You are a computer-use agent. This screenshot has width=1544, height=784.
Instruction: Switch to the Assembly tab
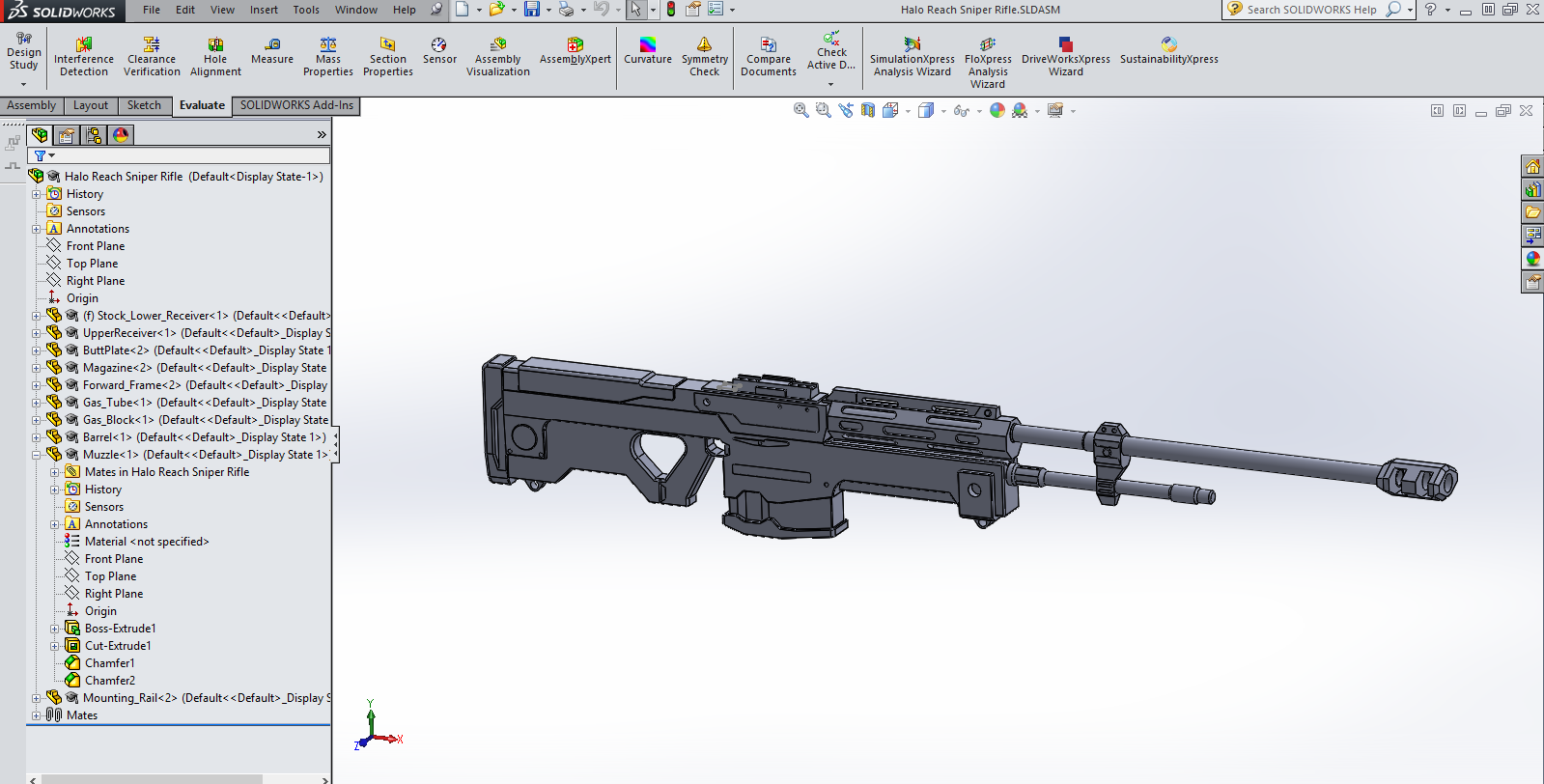[x=32, y=105]
